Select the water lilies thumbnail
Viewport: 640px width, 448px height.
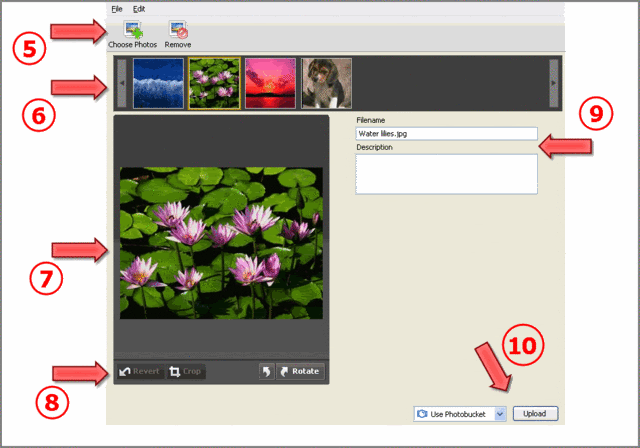coord(214,83)
